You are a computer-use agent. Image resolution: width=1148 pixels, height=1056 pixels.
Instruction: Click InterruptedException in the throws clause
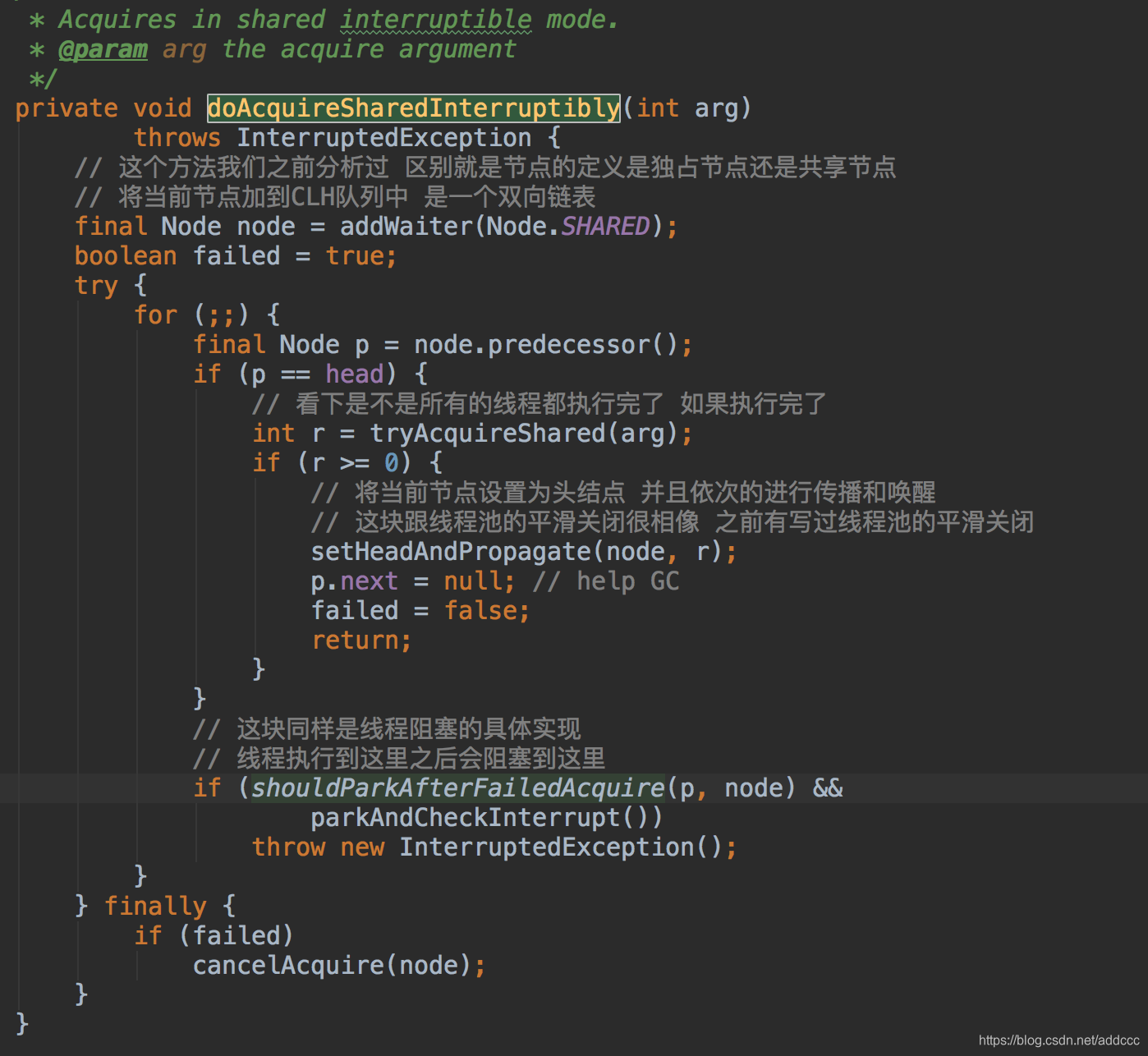point(384,137)
